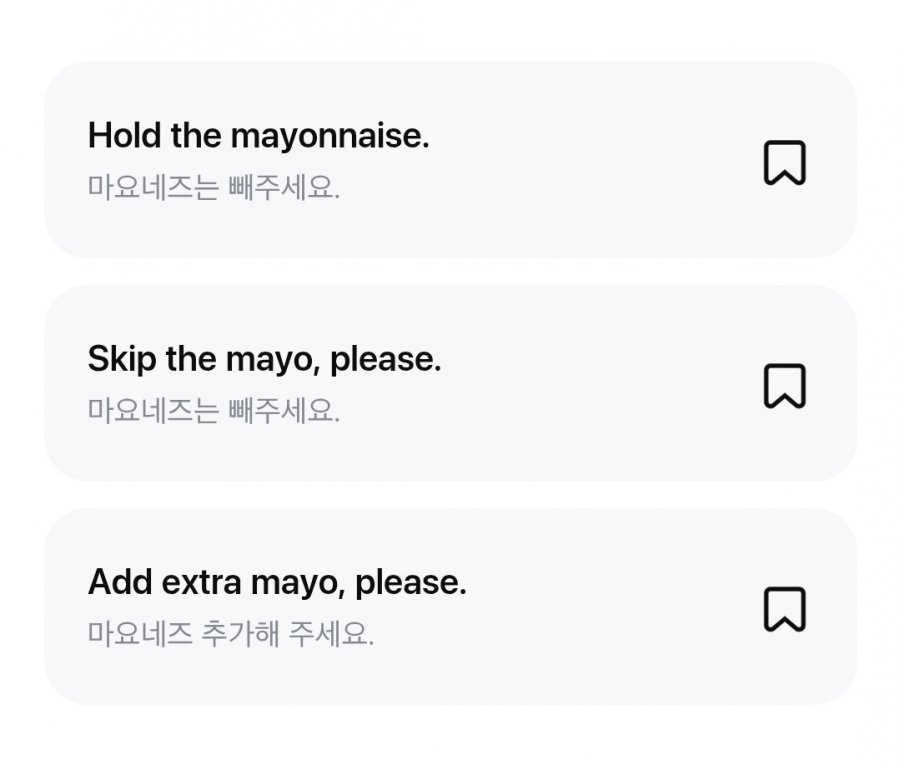This screenshot has height=769, width=900.
Task: Click the word "Hold" in first card
Action: [x=124, y=135]
